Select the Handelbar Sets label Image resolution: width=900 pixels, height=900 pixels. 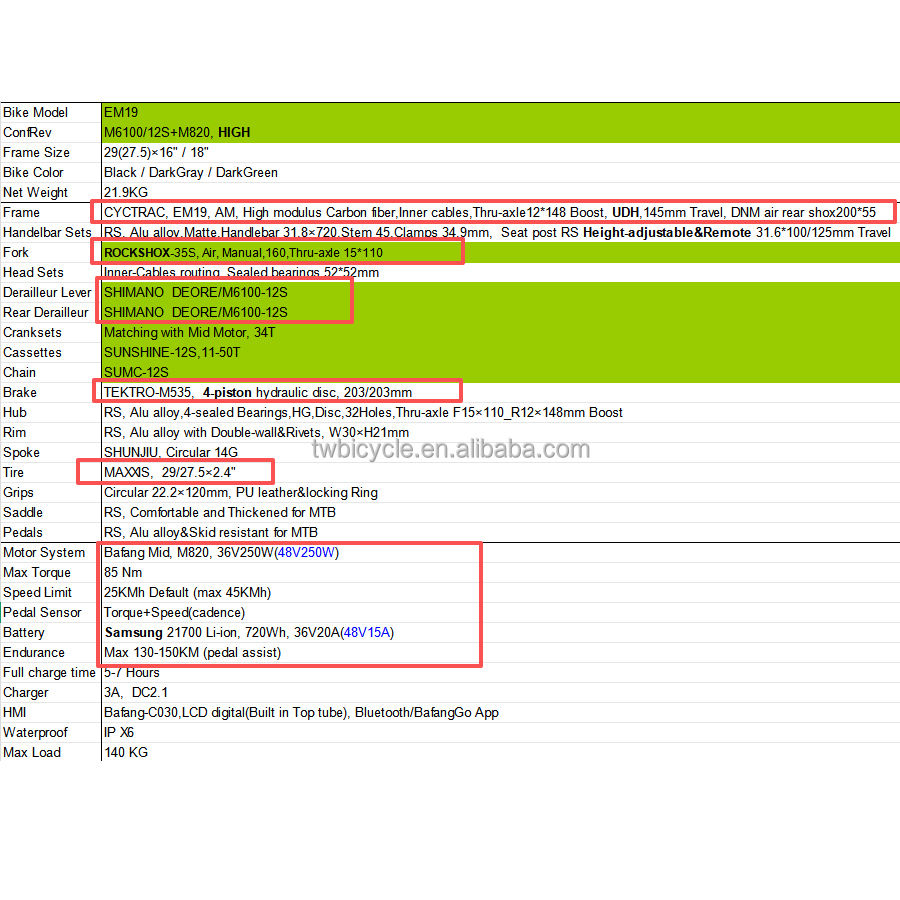(x=47, y=232)
